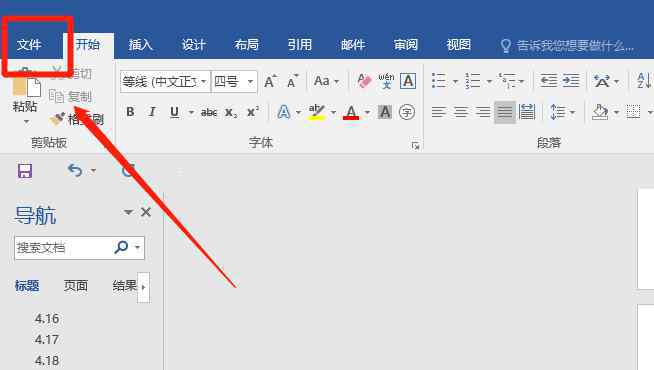Screen dimensions: 654x370
Task: Toggle Italic formatting button
Action: click(152, 112)
